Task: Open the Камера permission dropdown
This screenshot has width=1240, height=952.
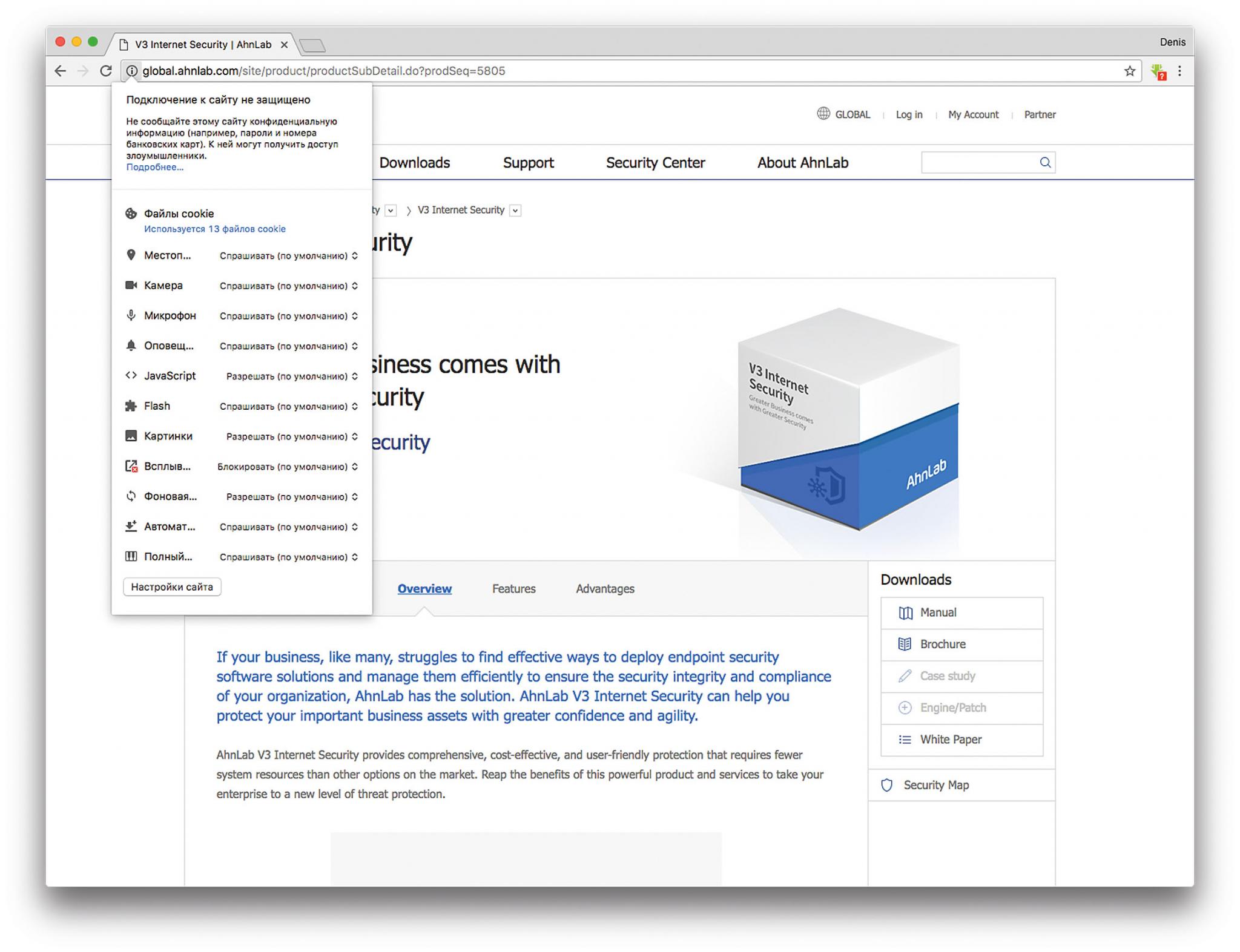Action: [x=289, y=286]
